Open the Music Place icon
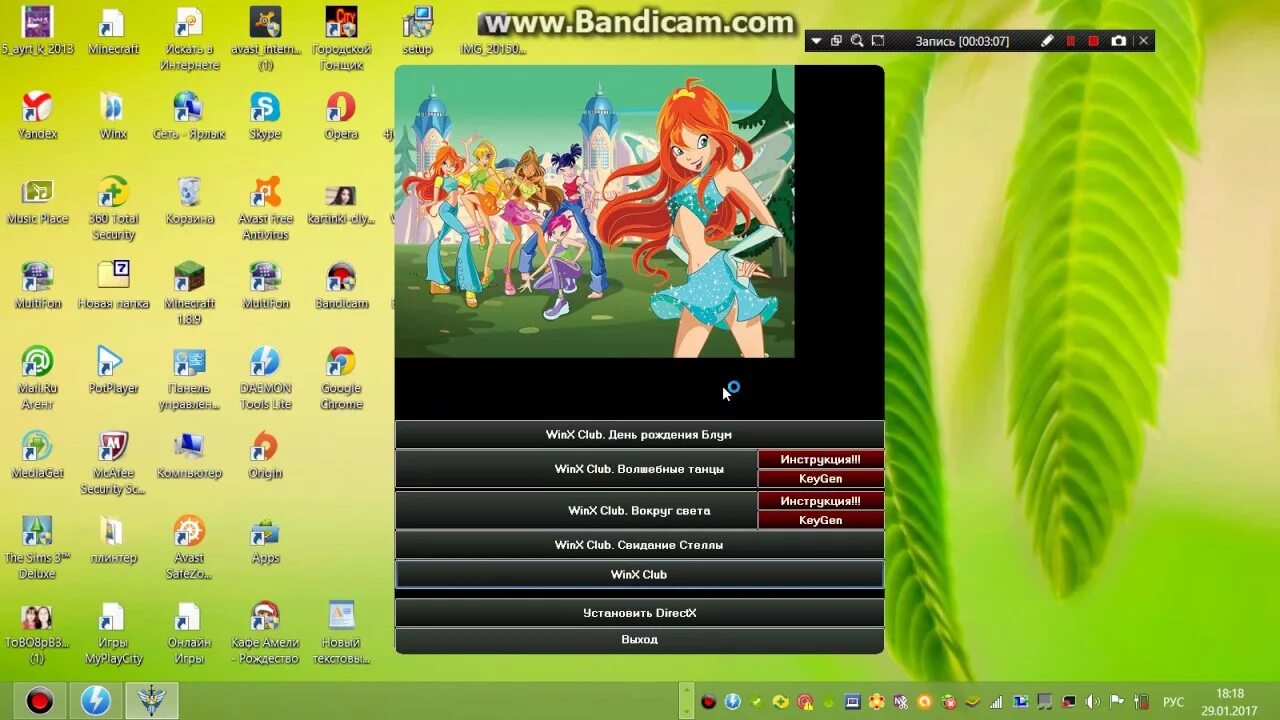This screenshot has height=720, width=1280. (x=37, y=200)
